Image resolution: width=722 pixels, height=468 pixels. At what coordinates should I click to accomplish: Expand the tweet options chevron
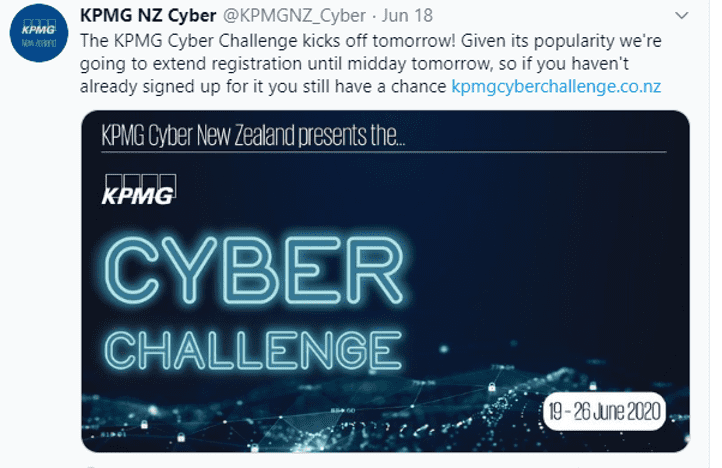(682, 15)
